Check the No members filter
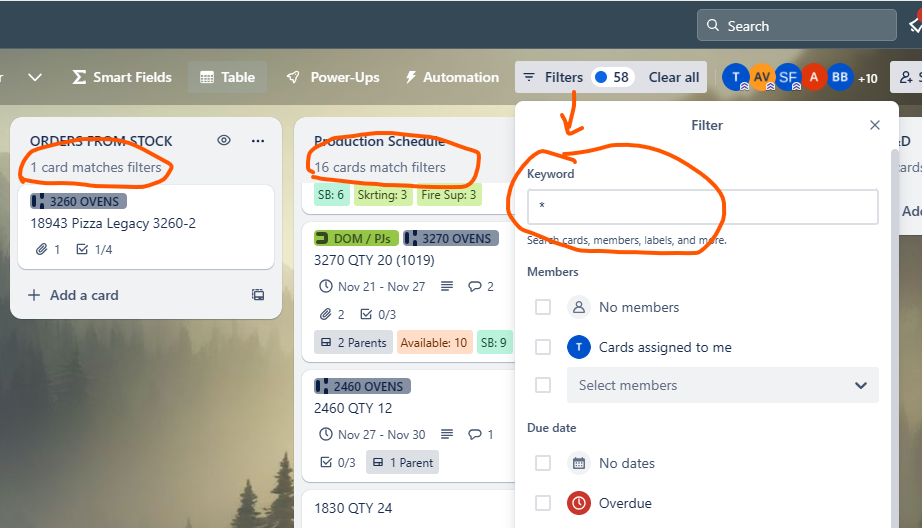This screenshot has width=922, height=528. coord(543,307)
